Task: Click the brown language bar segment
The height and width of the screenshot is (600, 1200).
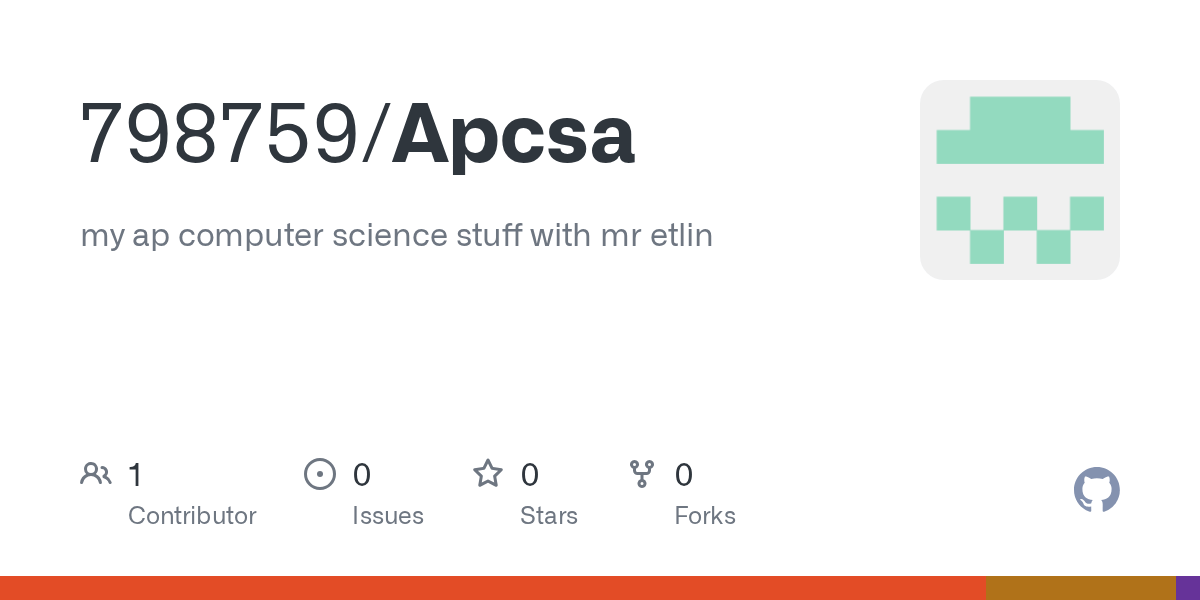Action: pyautogui.click(x=1081, y=588)
